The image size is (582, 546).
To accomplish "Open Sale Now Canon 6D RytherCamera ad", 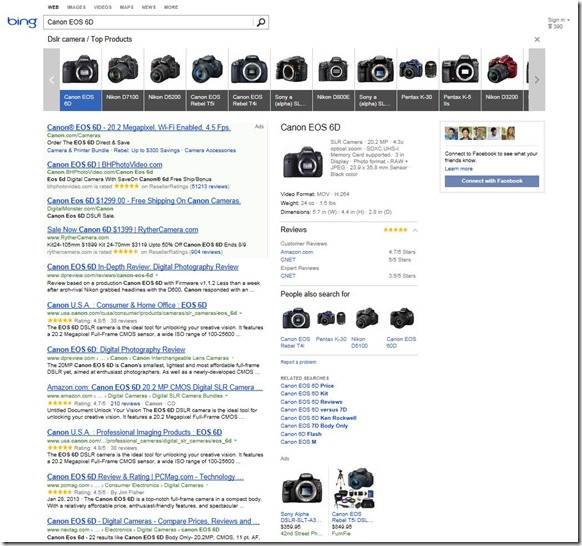I will 122,229.
